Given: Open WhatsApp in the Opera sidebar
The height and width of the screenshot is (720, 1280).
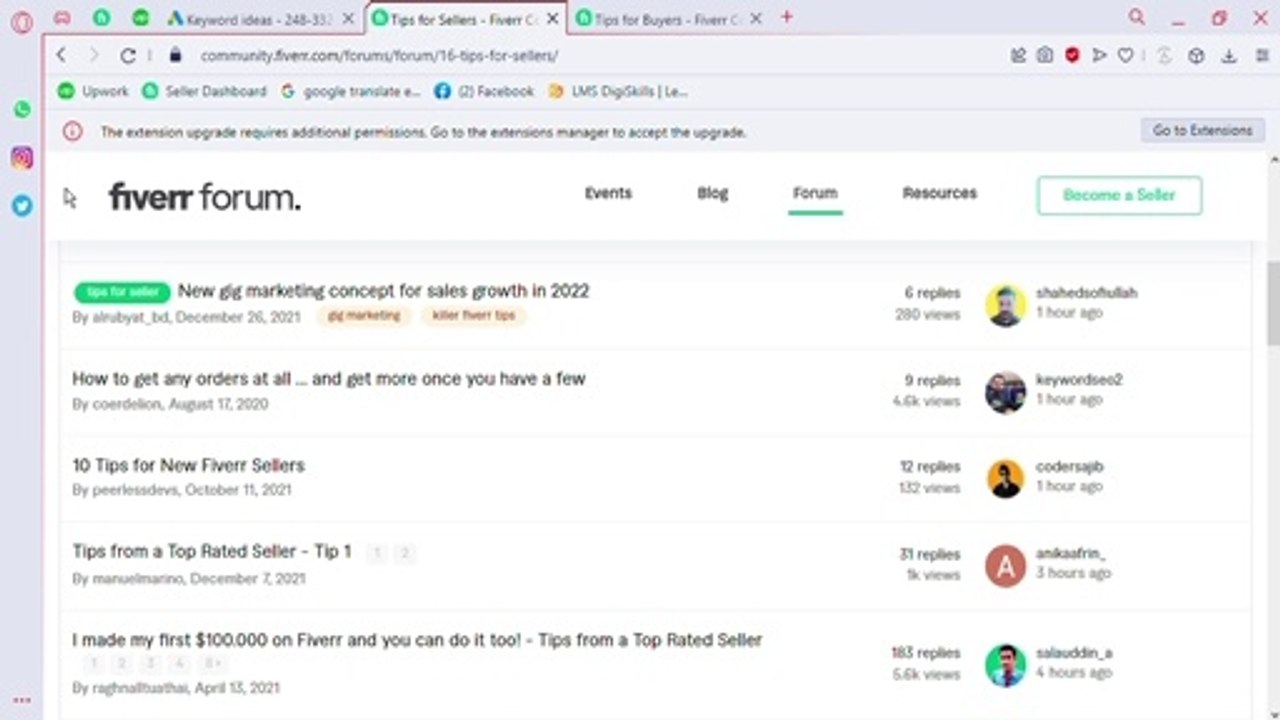Looking at the screenshot, I should 22,110.
